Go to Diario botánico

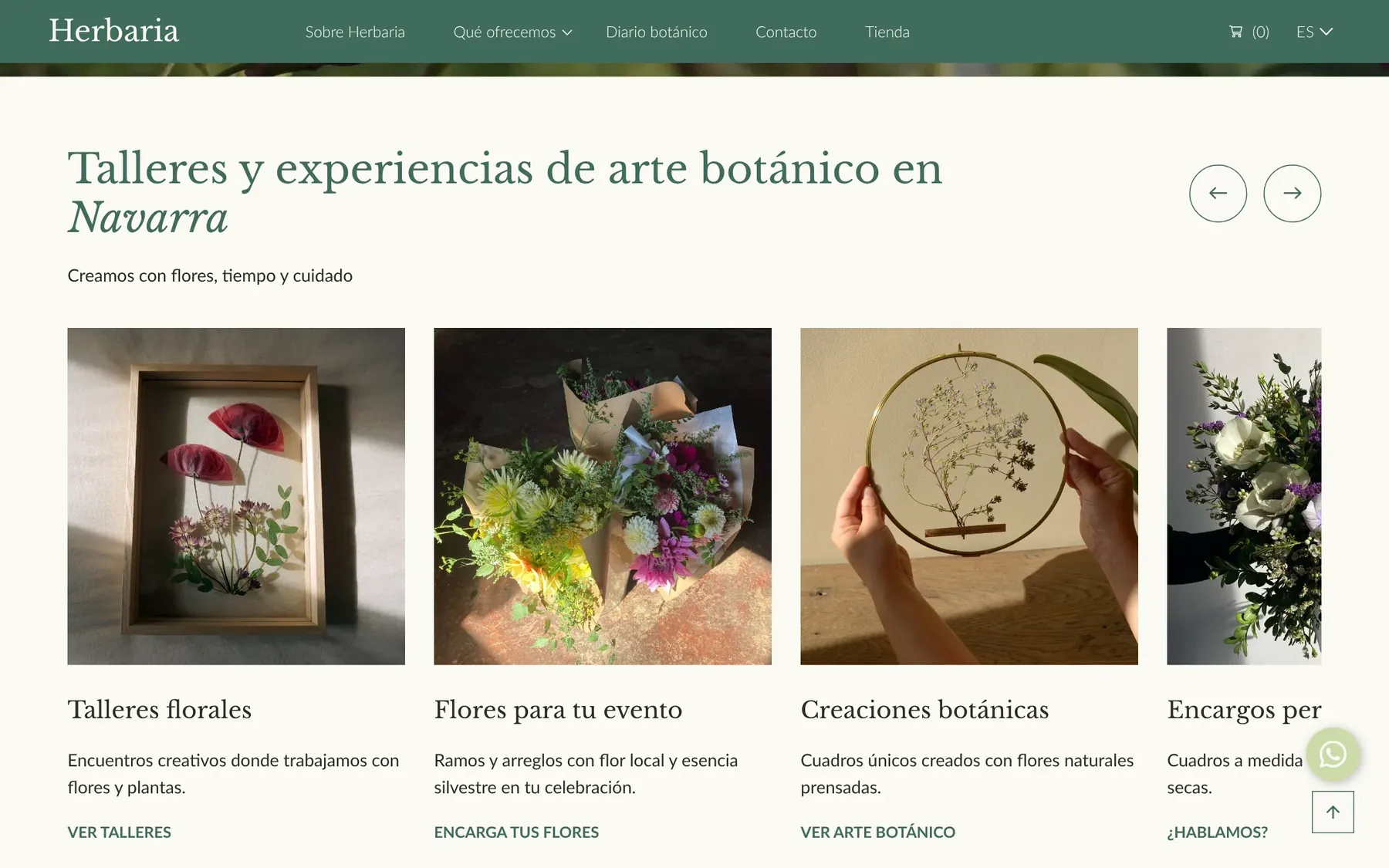pyautogui.click(x=657, y=32)
